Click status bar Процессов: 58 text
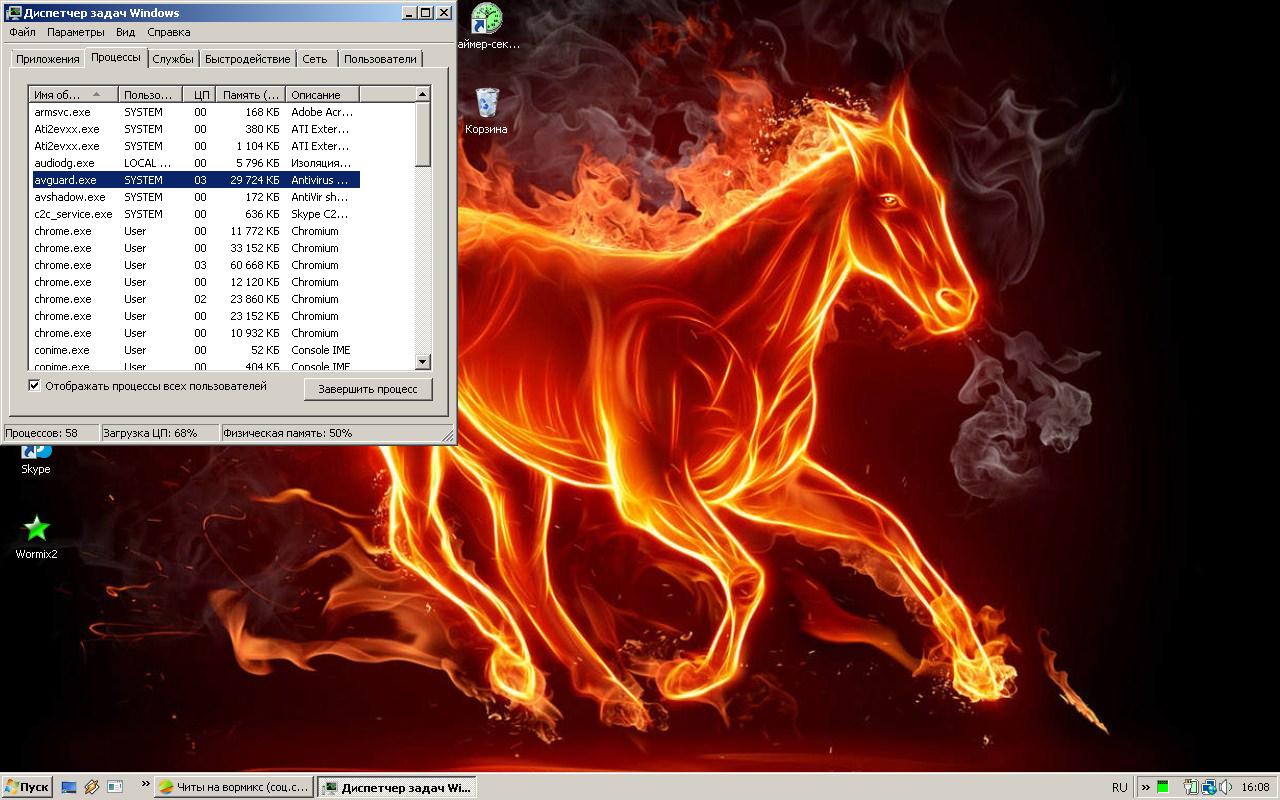The width and height of the screenshot is (1280, 800). pos(42,433)
